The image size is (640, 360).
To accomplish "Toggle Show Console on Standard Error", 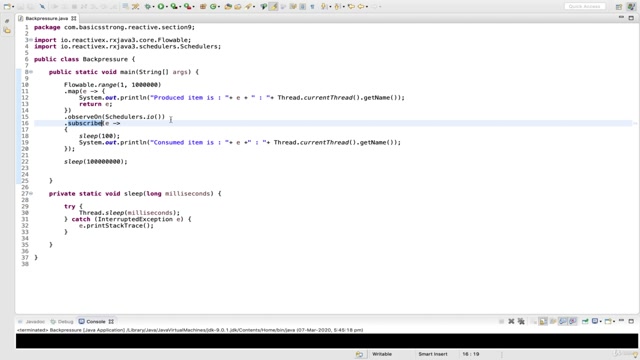I will point(573,322).
